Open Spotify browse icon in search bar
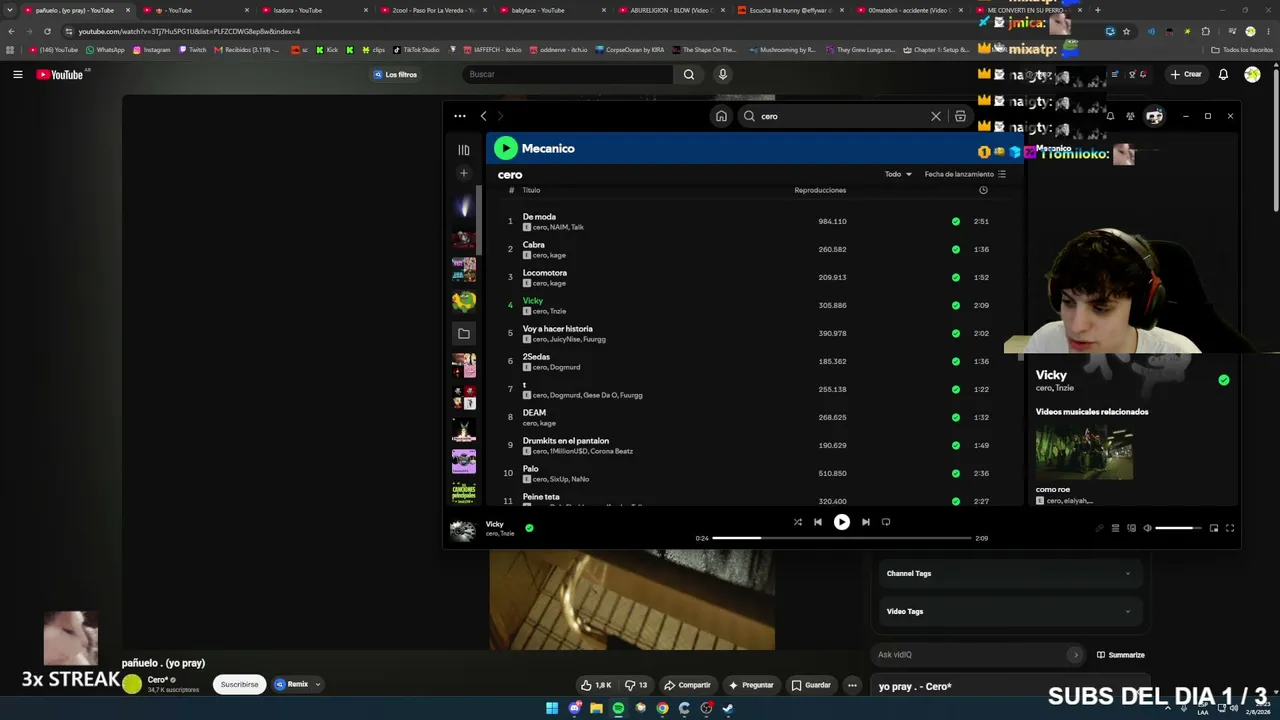The image size is (1280, 720). (960, 116)
